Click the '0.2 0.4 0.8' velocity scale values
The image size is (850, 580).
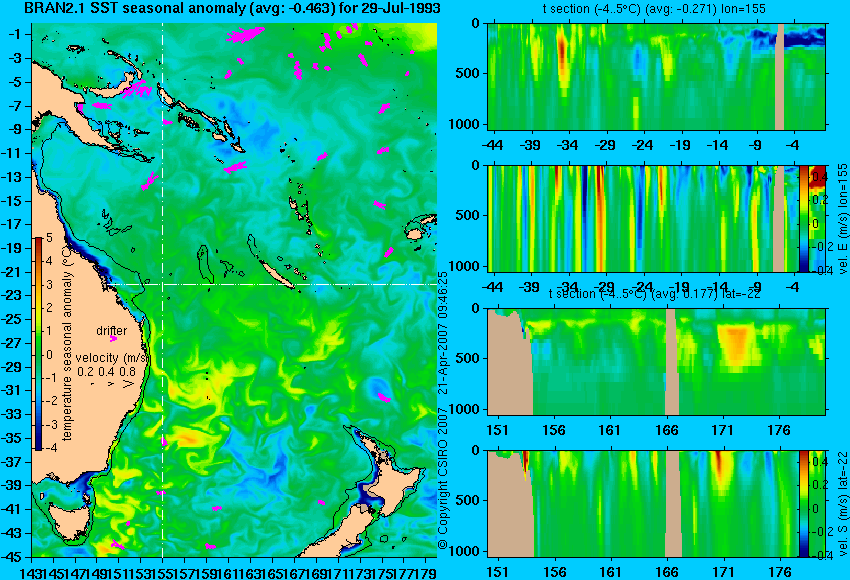click(106, 372)
